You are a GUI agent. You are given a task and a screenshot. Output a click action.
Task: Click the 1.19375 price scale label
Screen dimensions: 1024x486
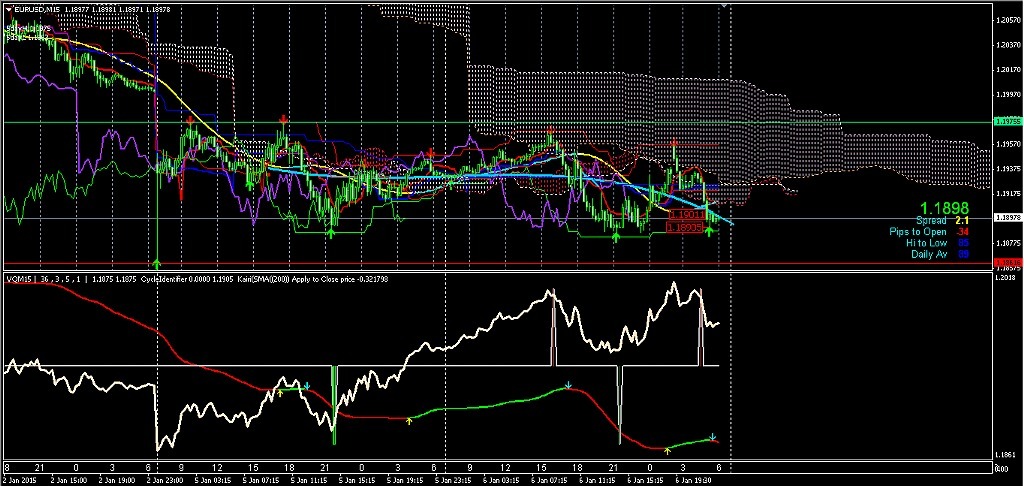pos(1006,169)
